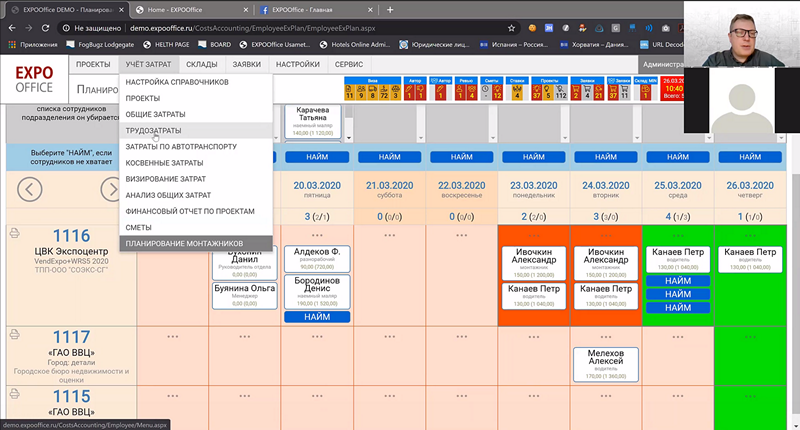Click the browser address bar URL

(x=253, y=28)
